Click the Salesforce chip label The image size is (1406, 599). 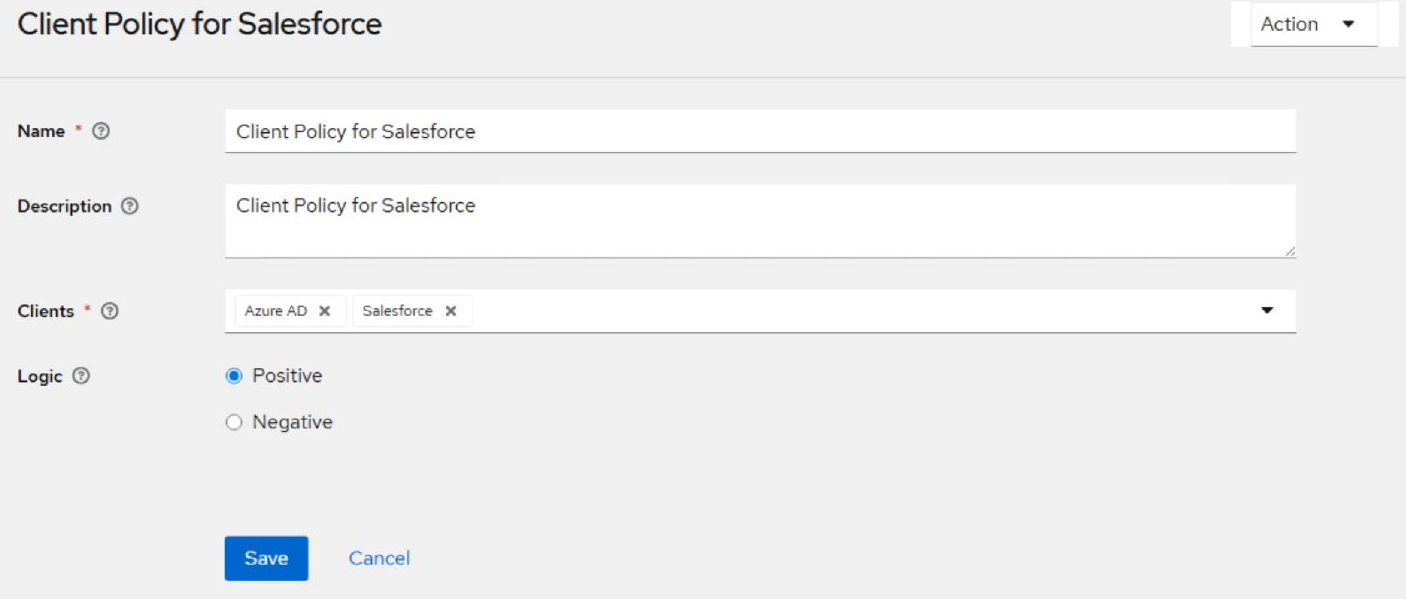(x=397, y=311)
